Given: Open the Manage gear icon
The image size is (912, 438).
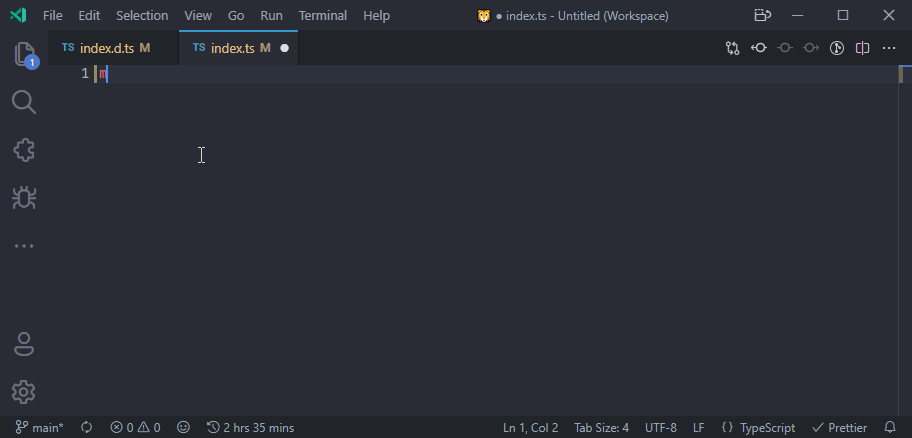Looking at the screenshot, I should point(24,392).
